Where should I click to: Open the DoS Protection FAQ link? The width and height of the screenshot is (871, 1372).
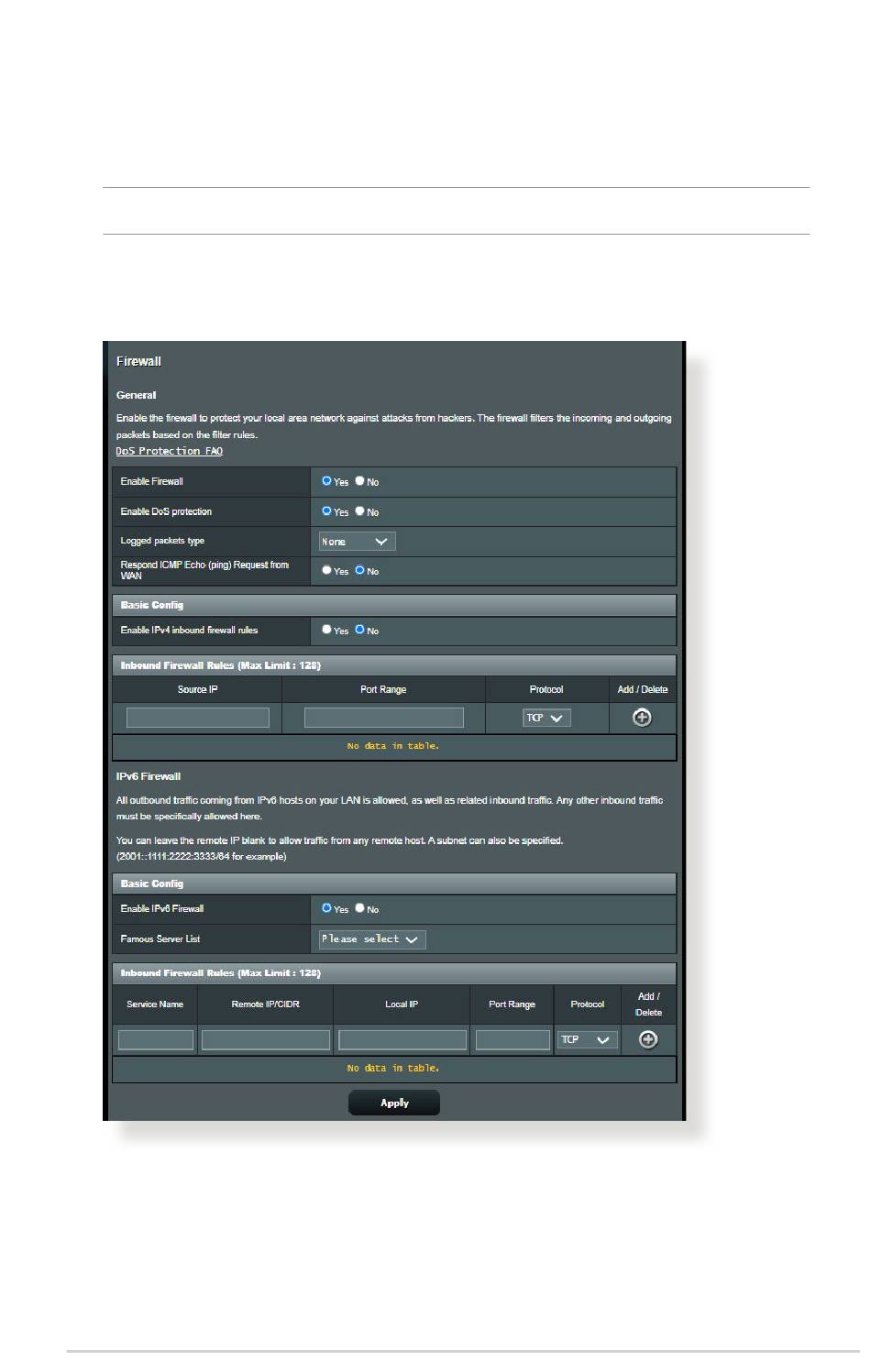(x=170, y=451)
